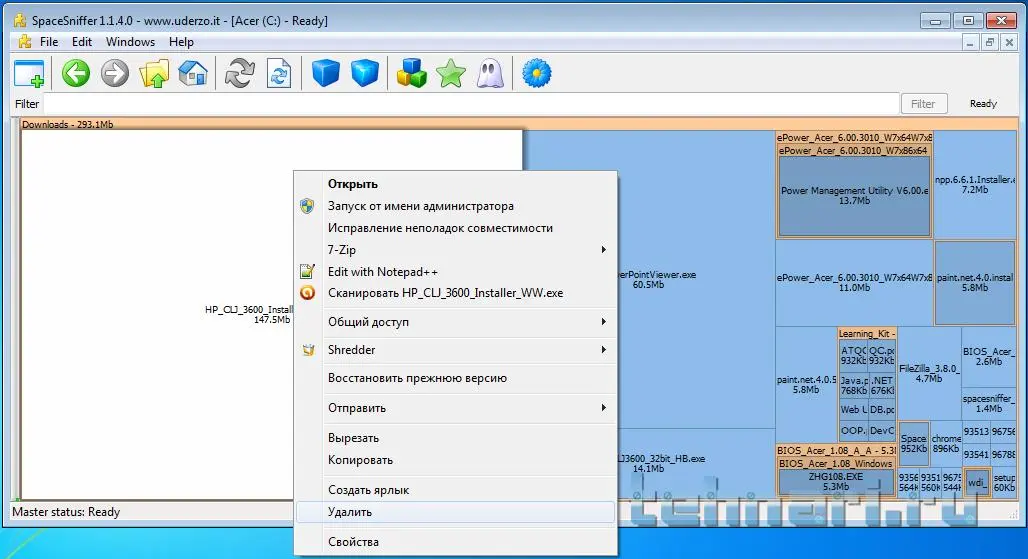Return to the home folder view
Screen dimensions: 1028x559
tap(193, 73)
